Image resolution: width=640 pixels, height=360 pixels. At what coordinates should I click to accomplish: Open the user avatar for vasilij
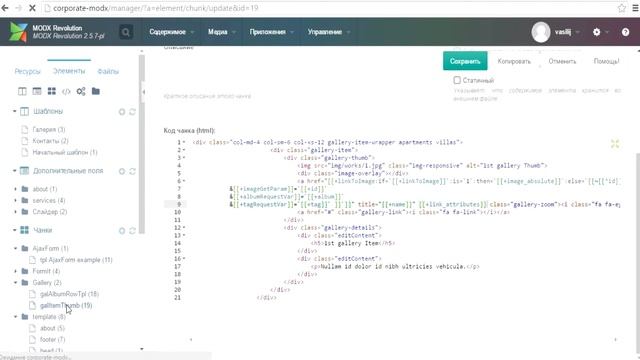[x=541, y=32]
